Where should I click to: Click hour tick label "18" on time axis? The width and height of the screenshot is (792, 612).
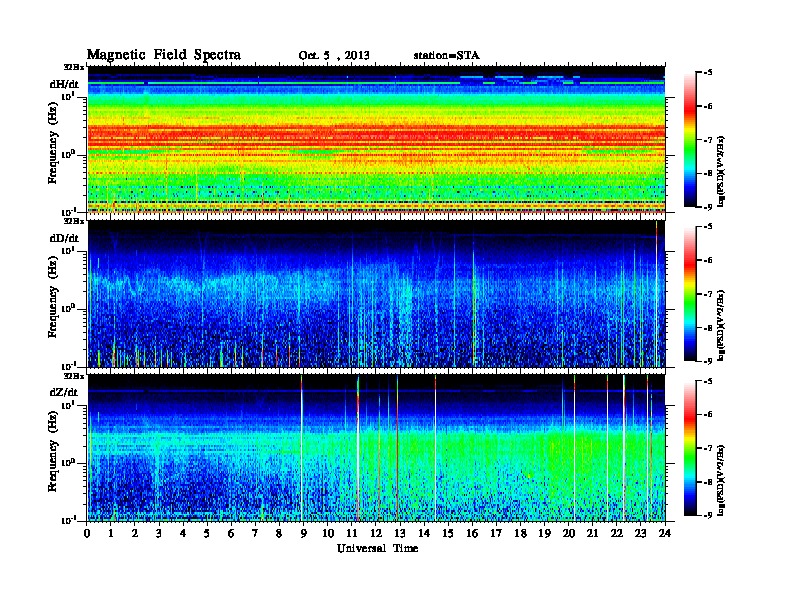click(x=520, y=533)
